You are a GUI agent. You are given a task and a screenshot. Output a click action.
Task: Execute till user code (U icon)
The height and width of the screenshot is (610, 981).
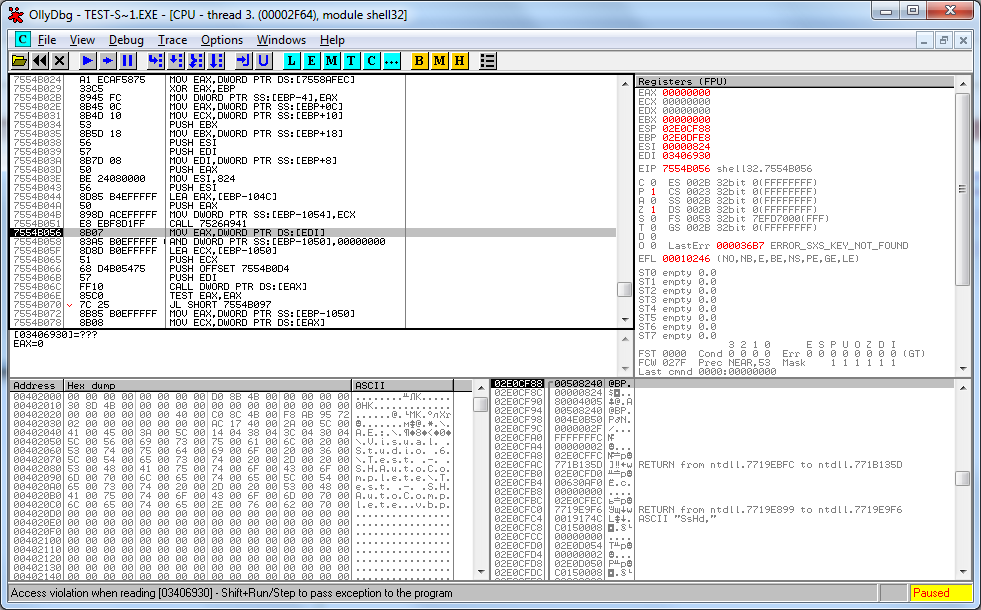click(263, 61)
